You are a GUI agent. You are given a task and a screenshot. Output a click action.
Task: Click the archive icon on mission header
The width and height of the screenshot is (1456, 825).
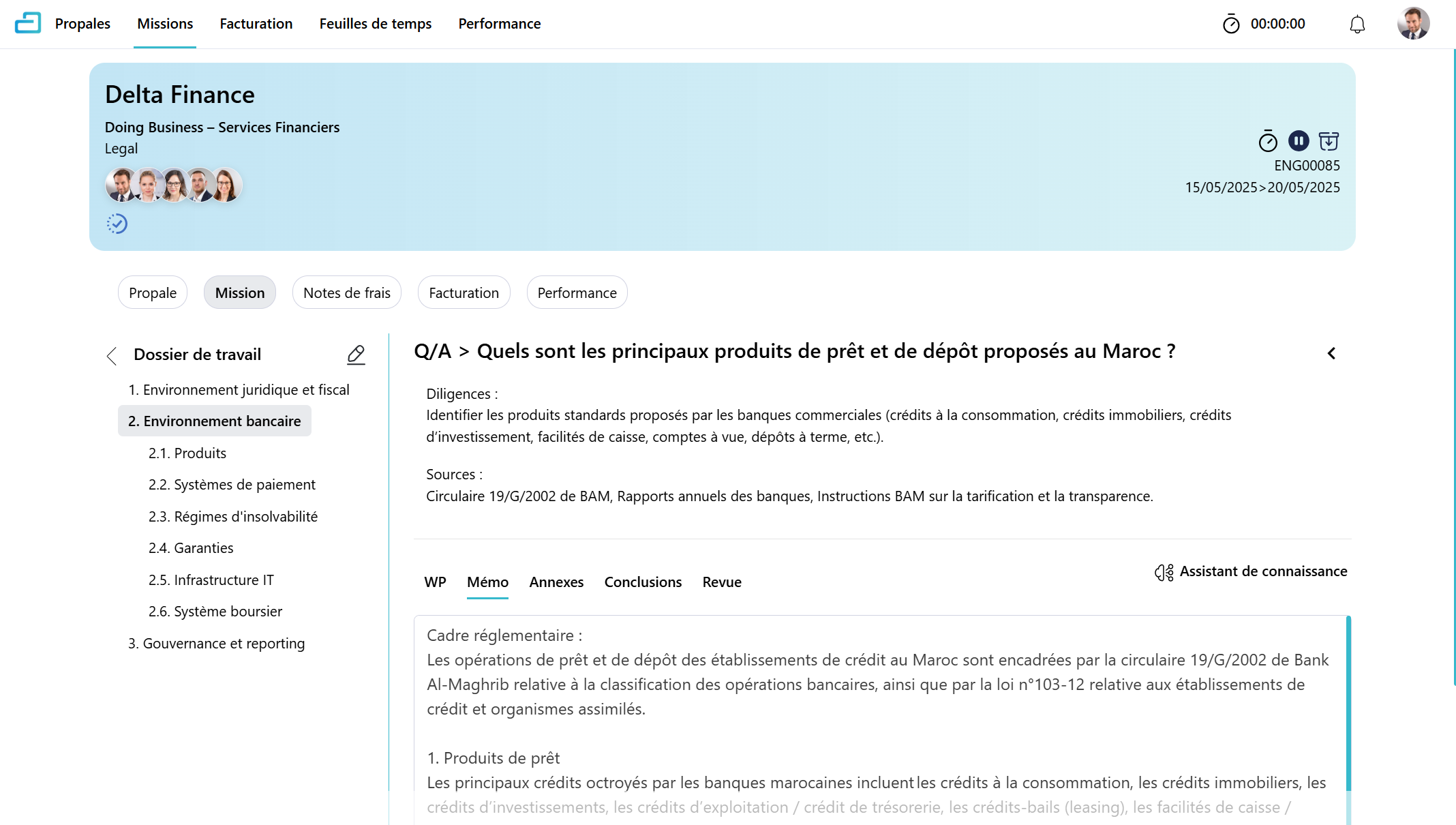click(1329, 141)
